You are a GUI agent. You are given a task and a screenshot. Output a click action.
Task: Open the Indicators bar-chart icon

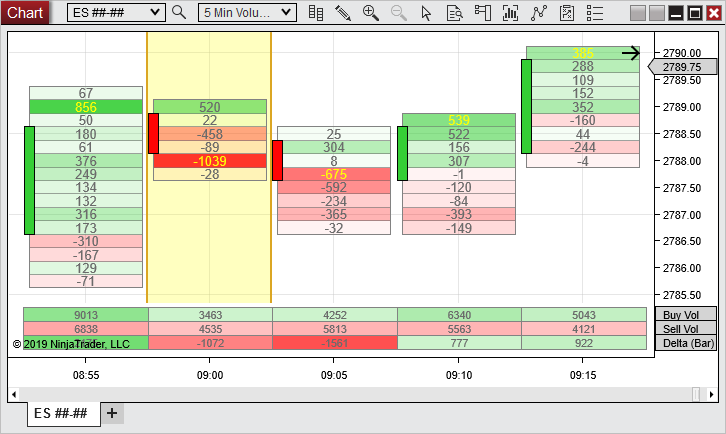[x=511, y=12]
